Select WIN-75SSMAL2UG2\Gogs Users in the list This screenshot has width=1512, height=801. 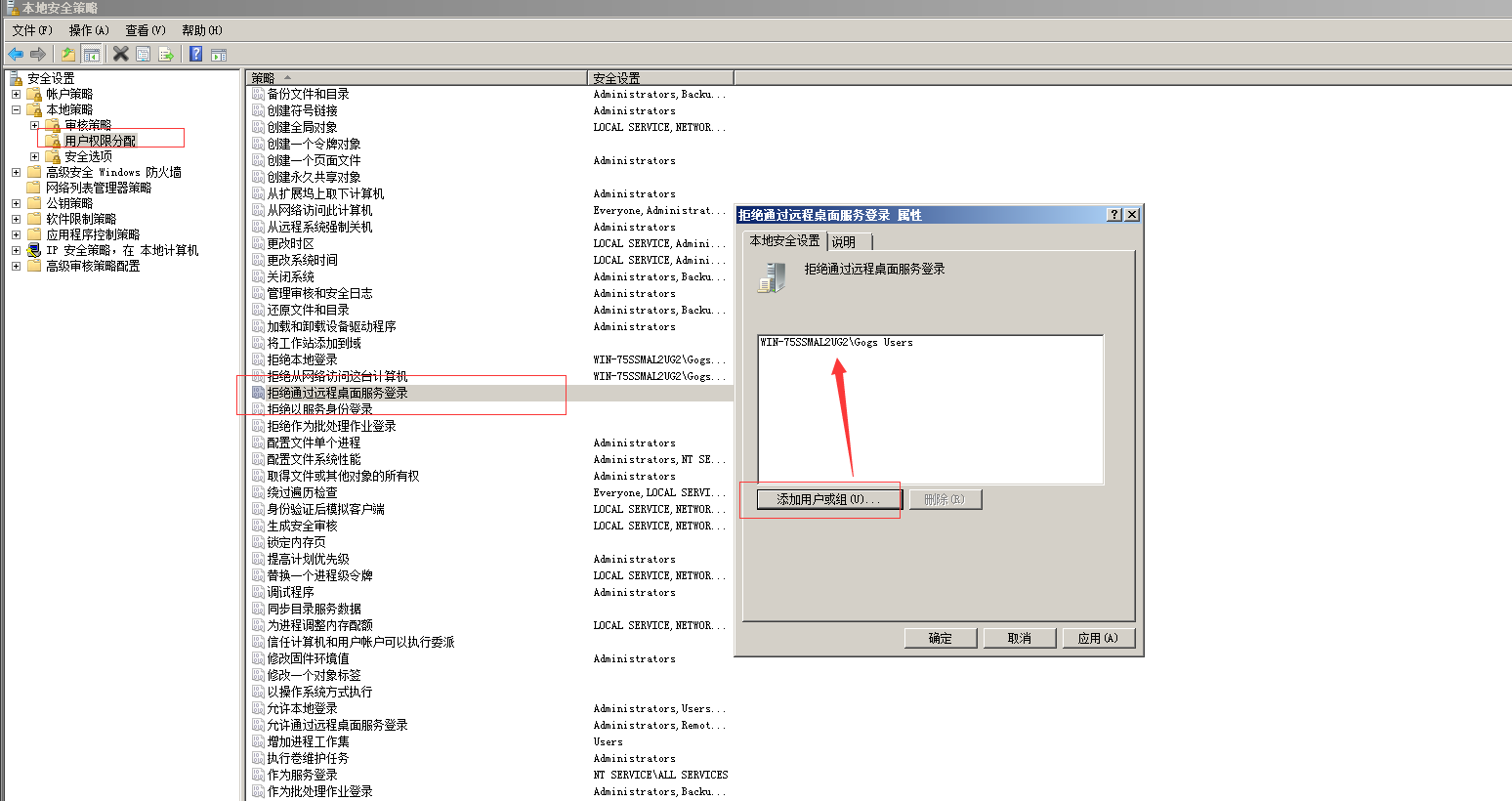(x=835, y=343)
